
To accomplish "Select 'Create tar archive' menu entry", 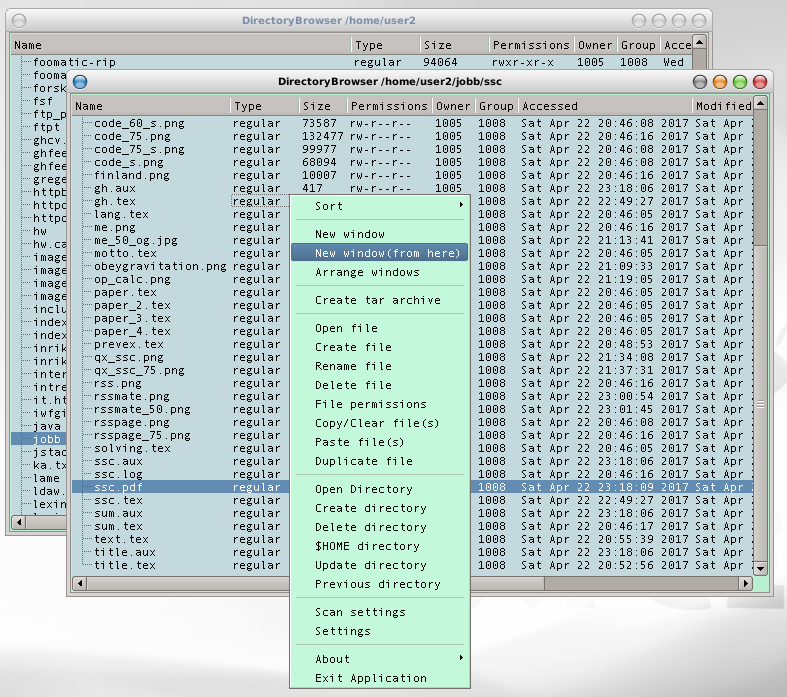I will coord(377,300).
